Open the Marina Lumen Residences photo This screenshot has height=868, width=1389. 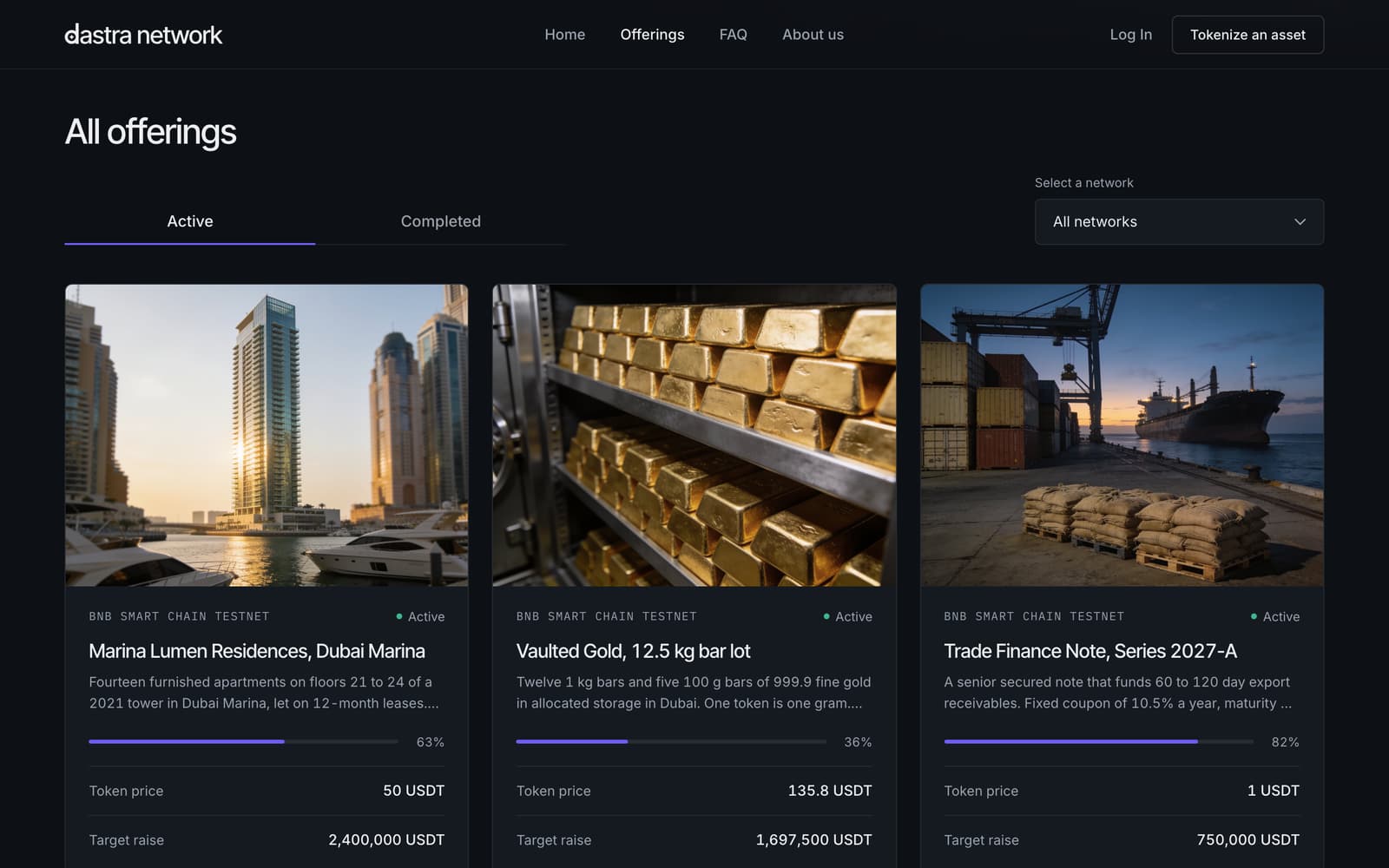click(267, 435)
